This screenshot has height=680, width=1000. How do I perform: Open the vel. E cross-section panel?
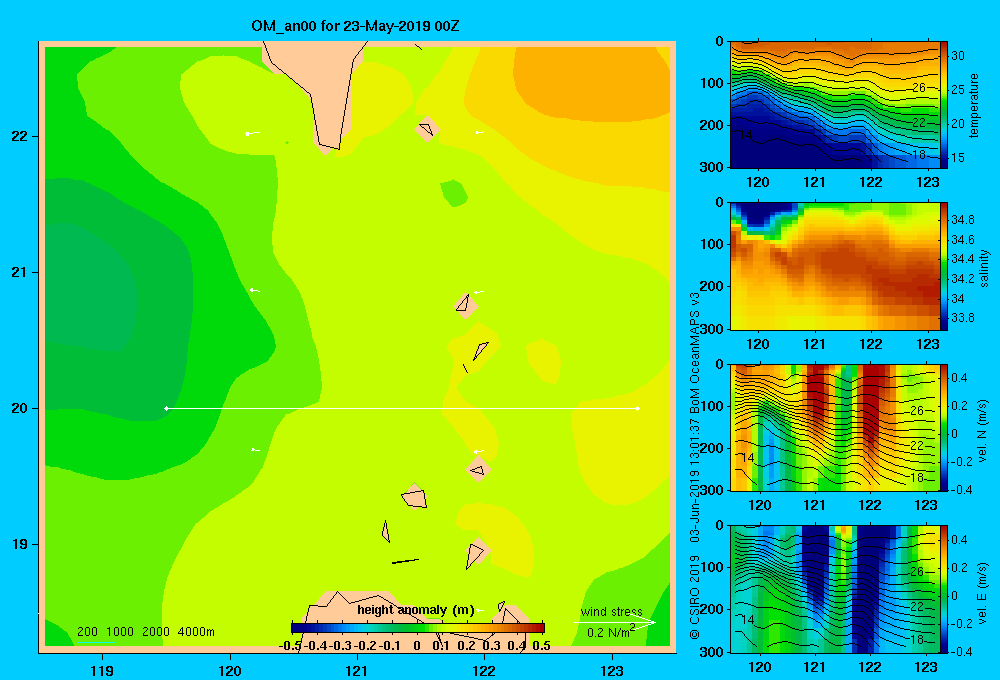835,589
